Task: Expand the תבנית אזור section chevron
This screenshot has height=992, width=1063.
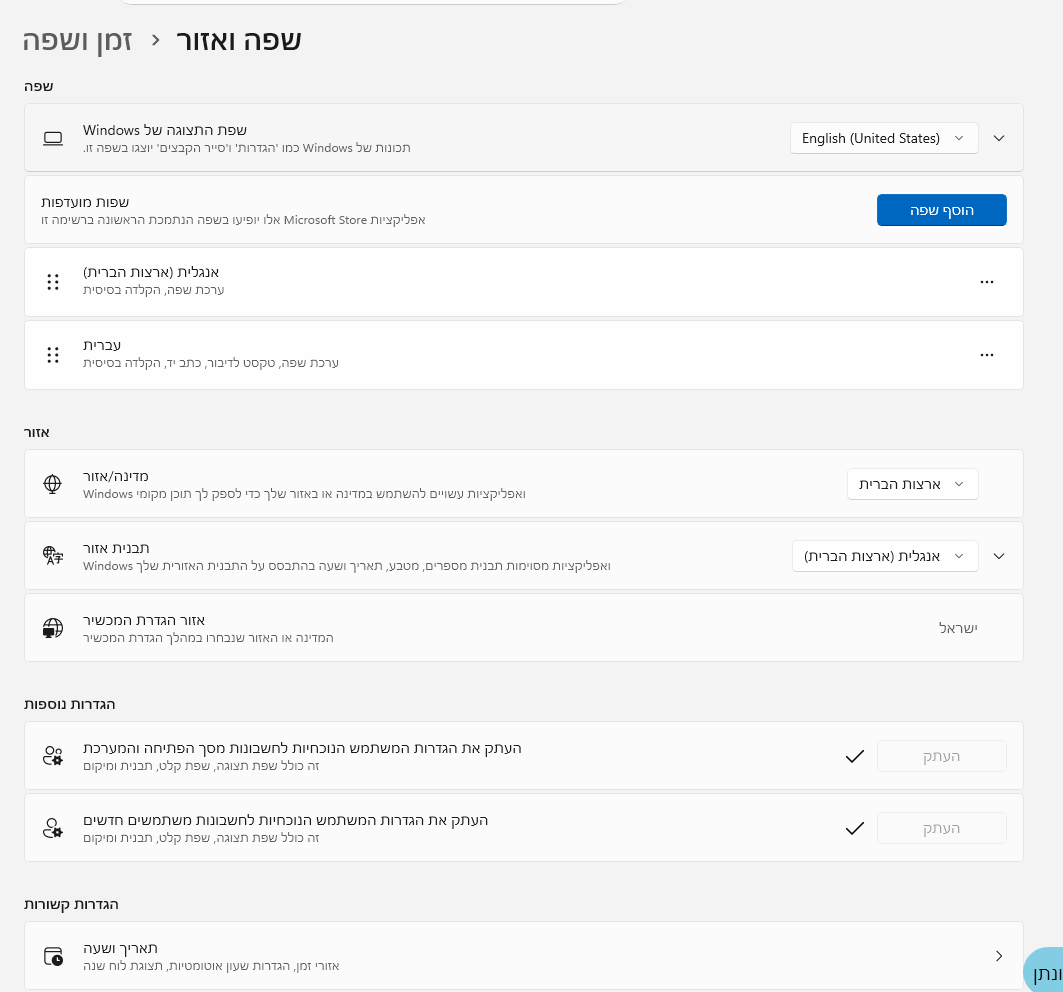Action: tap(998, 556)
